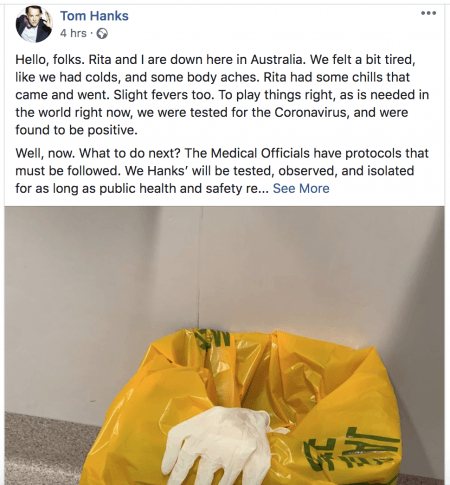Click the 'found to be positive.' line
The height and width of the screenshot is (485, 450).
[76, 130]
